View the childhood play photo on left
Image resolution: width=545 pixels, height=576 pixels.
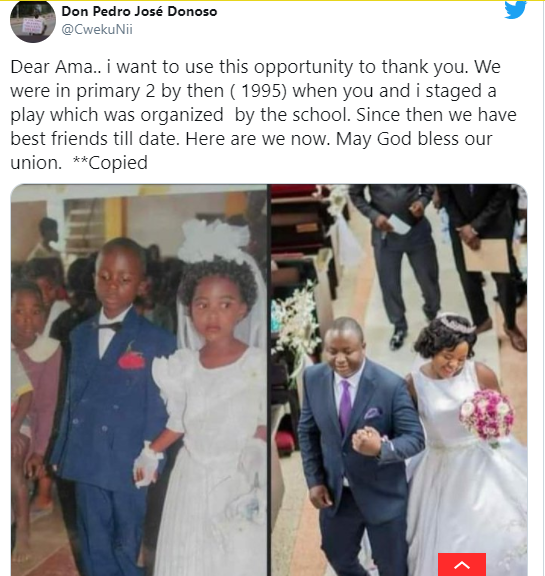coord(139,380)
